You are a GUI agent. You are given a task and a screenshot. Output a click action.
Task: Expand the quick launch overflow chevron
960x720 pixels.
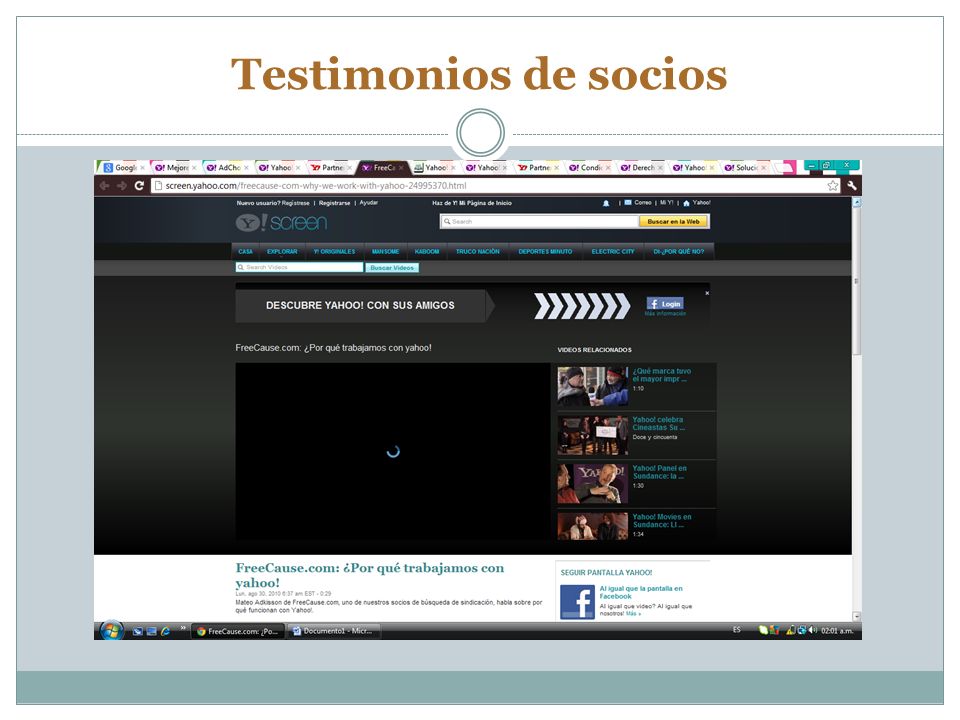coord(182,628)
